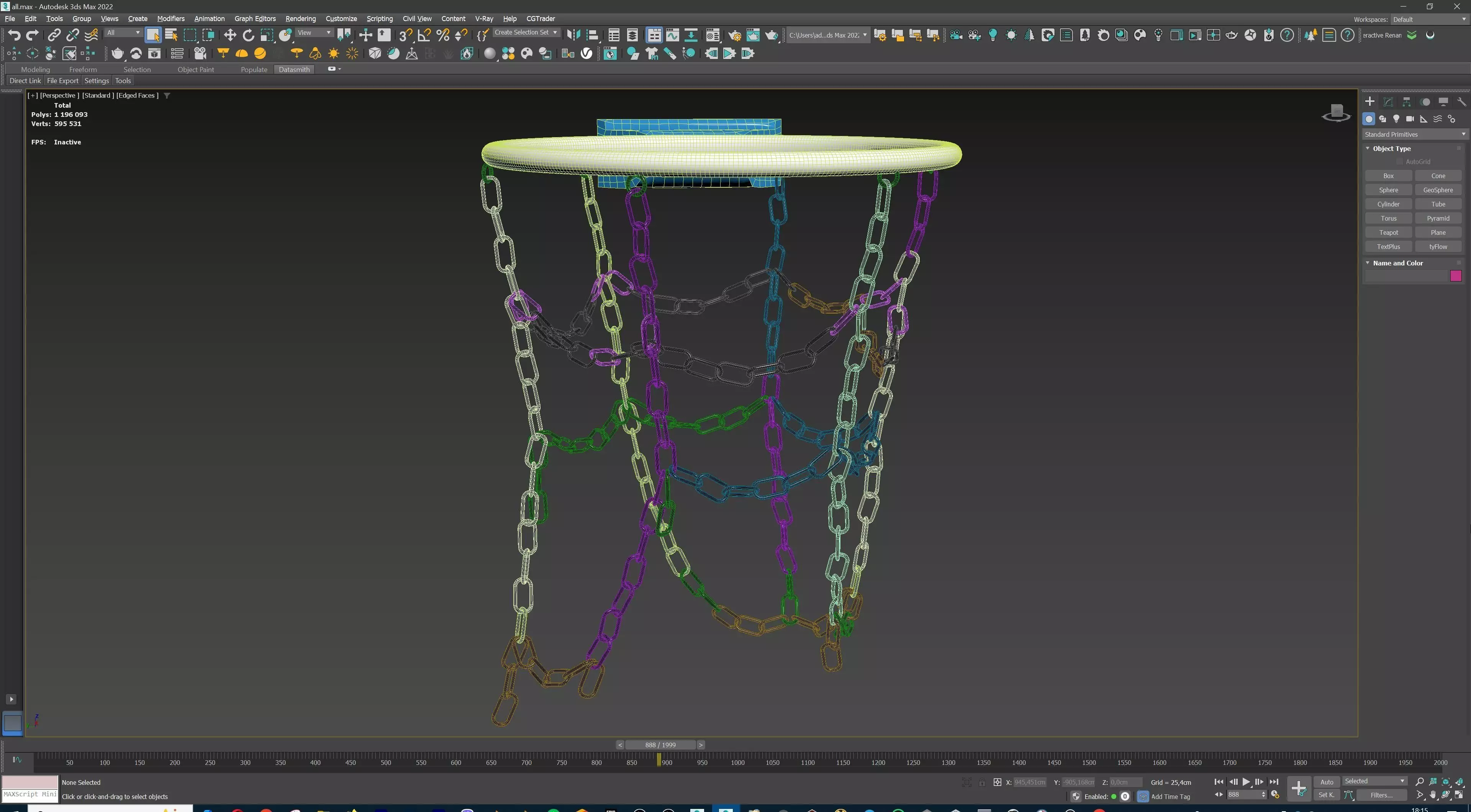
Task: Click the yellow sun light icon
Action: point(334,54)
